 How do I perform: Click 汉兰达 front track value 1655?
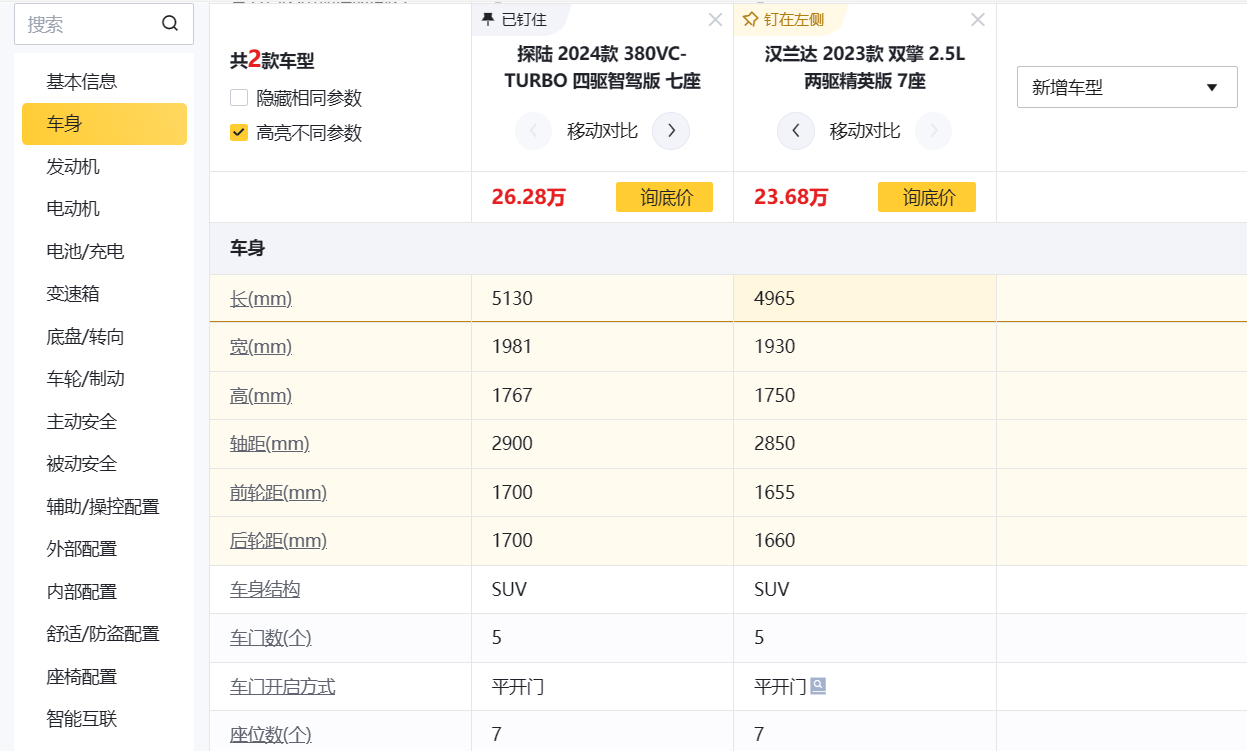(775, 492)
